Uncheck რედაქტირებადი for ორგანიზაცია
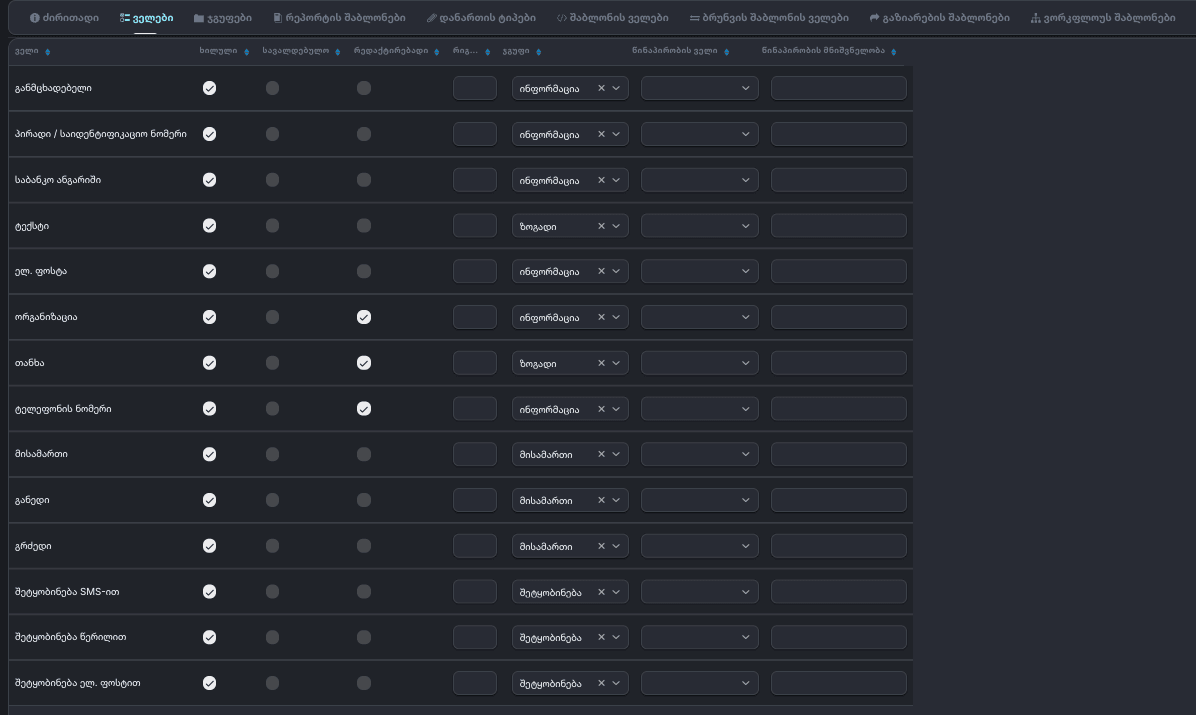 click(364, 317)
